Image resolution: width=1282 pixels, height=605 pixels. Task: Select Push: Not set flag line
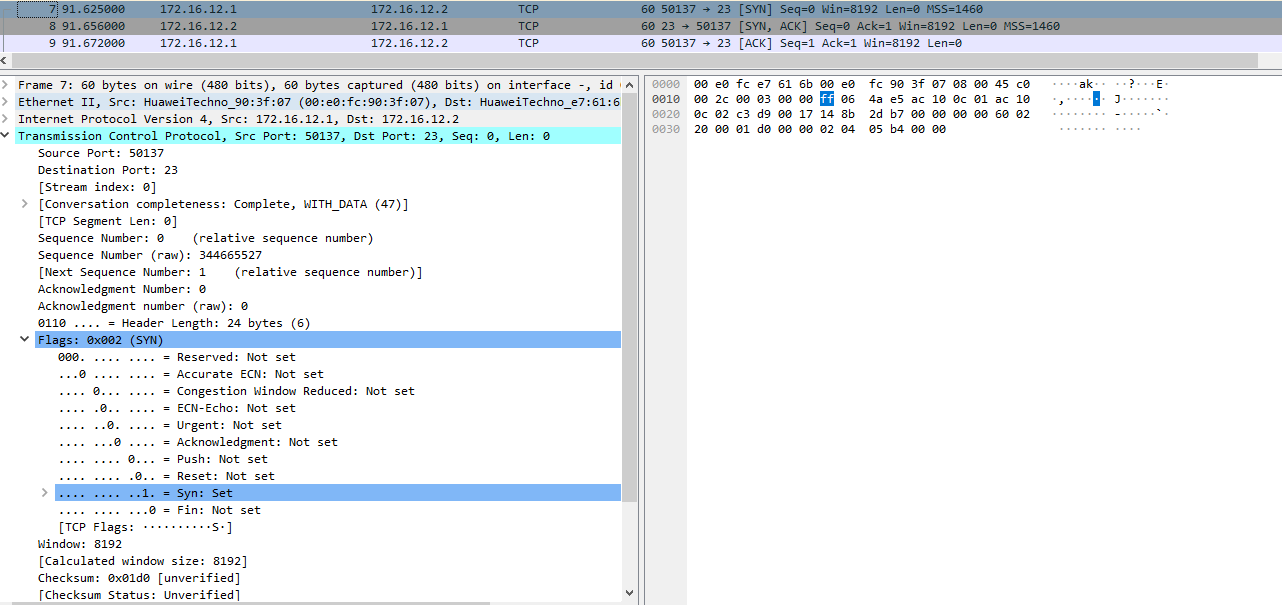(x=163, y=459)
